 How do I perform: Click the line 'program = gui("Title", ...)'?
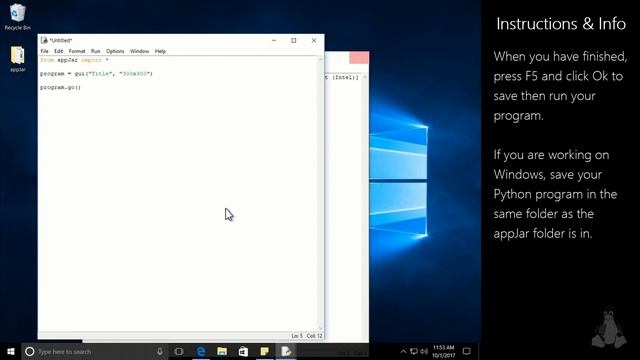(x=96, y=74)
